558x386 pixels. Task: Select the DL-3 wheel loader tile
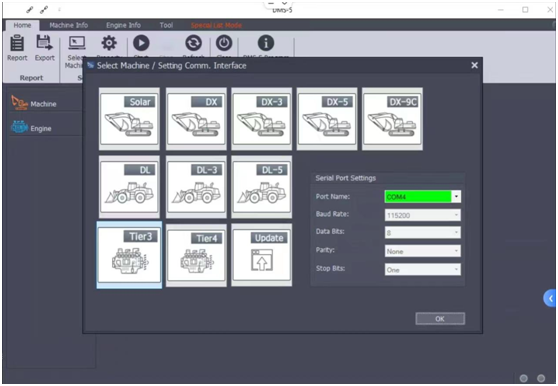pos(196,187)
